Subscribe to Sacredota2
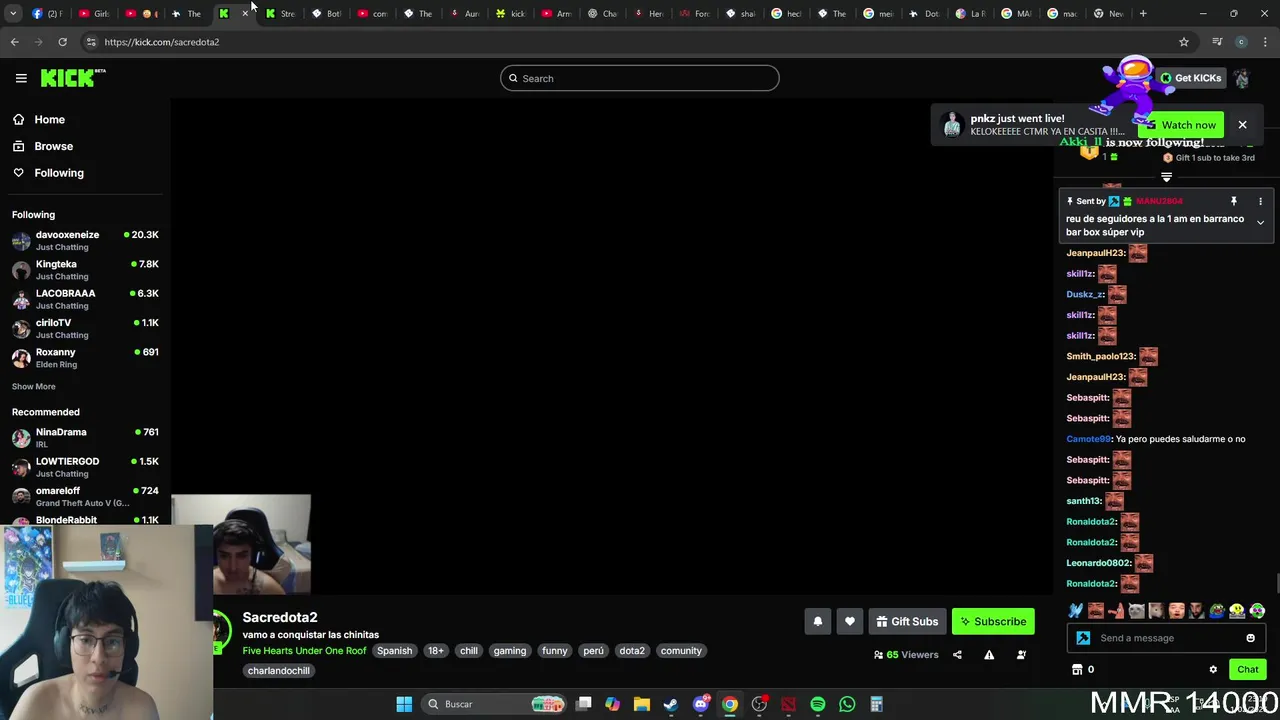Image resolution: width=1280 pixels, height=720 pixels. [993, 622]
